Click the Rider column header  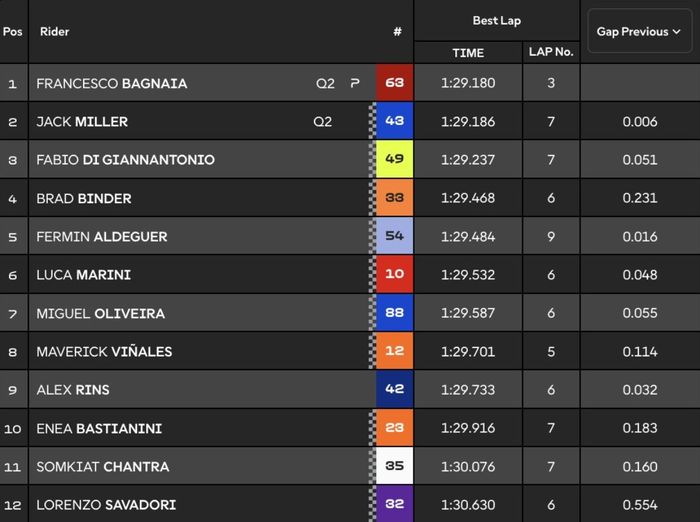(54, 32)
